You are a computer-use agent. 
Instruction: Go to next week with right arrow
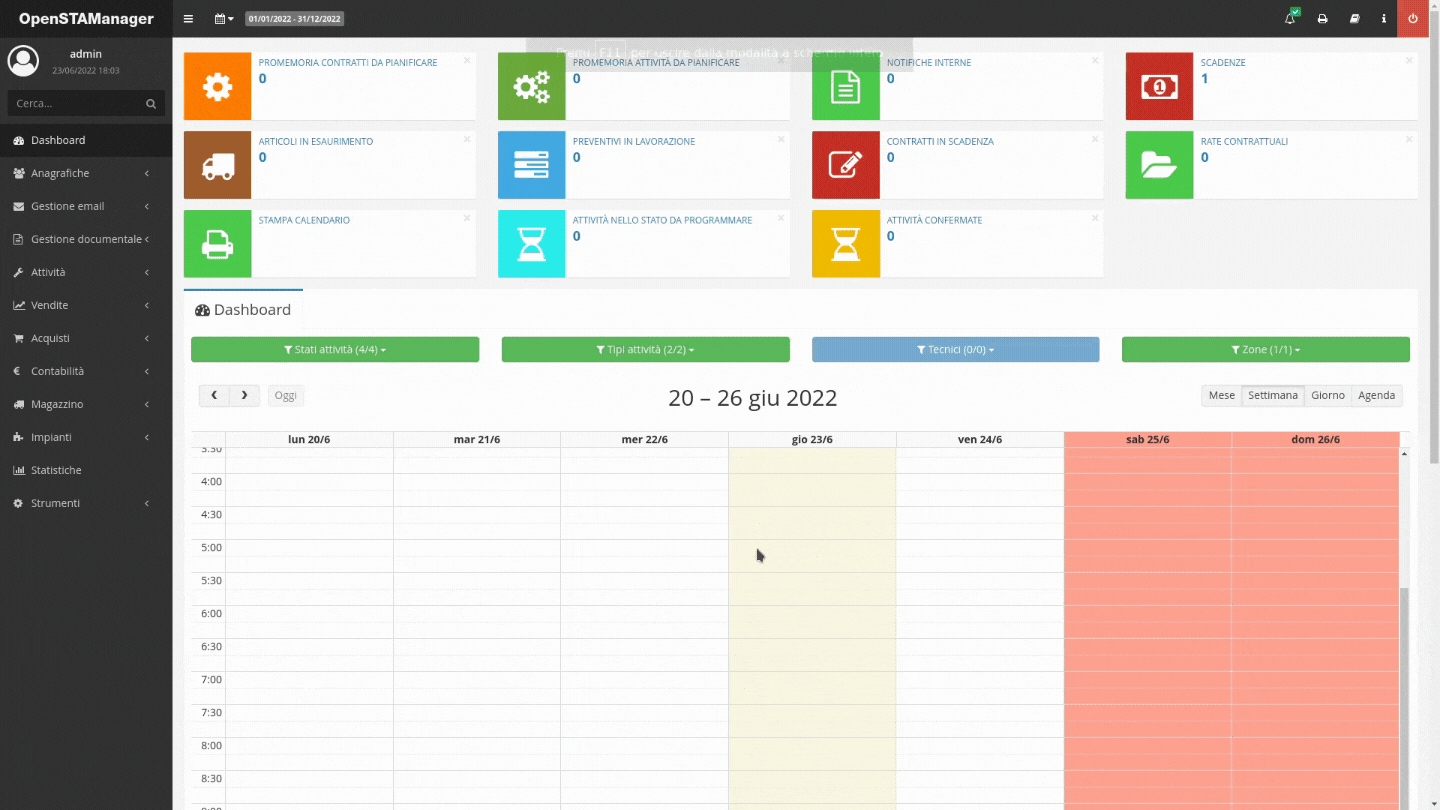(245, 396)
